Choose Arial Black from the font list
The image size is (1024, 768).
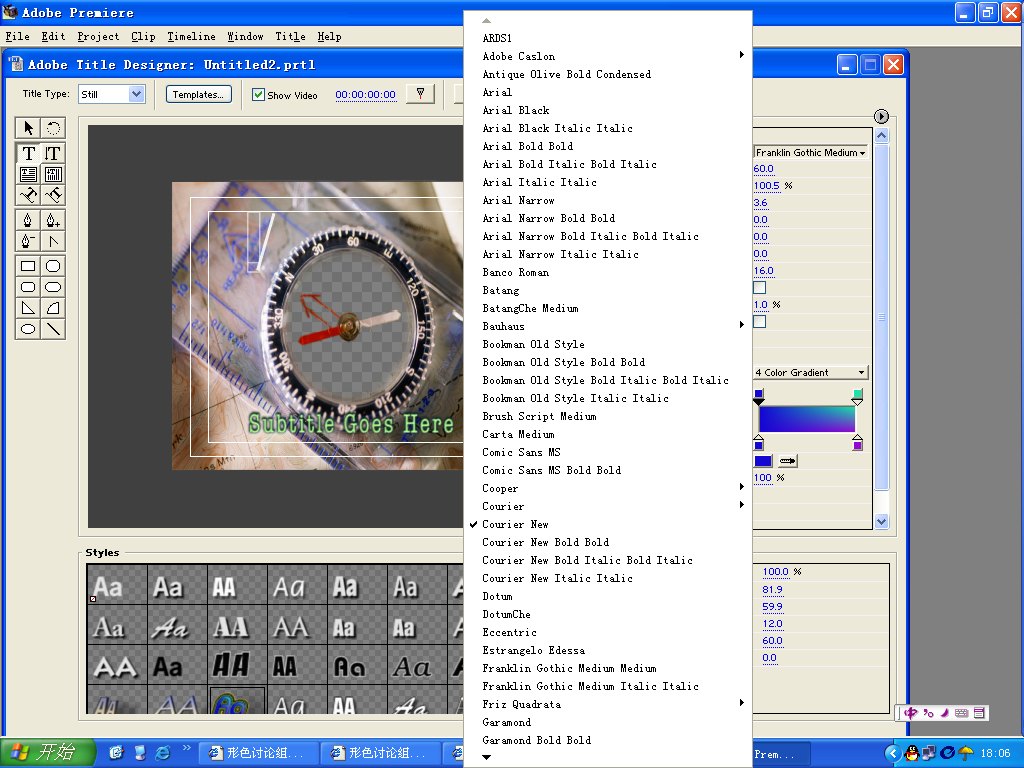coord(516,110)
